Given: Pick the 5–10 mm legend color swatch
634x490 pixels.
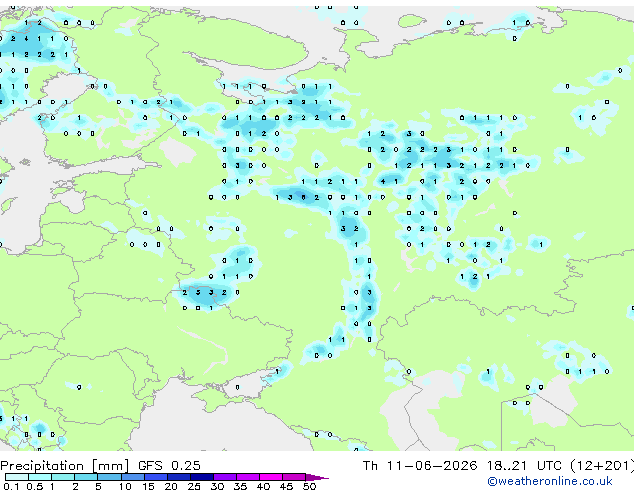Looking at the screenshot, I should [110, 477].
